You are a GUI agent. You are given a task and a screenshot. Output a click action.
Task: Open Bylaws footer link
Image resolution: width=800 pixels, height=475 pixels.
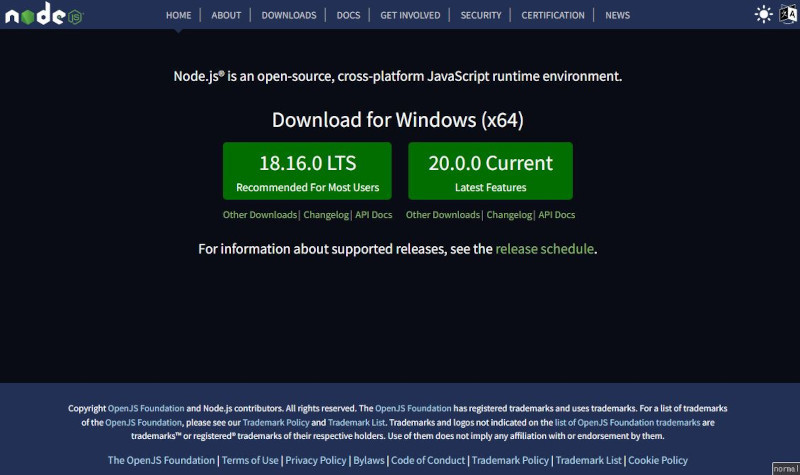click(x=369, y=460)
